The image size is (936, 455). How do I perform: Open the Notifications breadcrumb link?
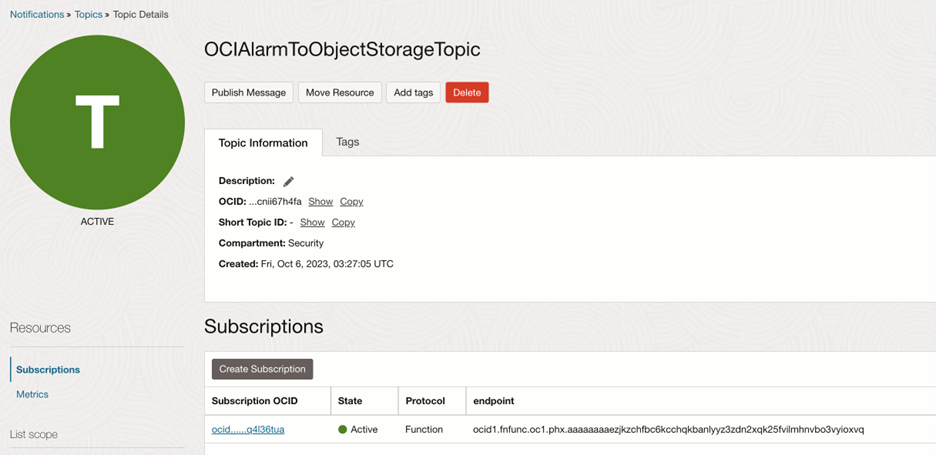(x=37, y=15)
